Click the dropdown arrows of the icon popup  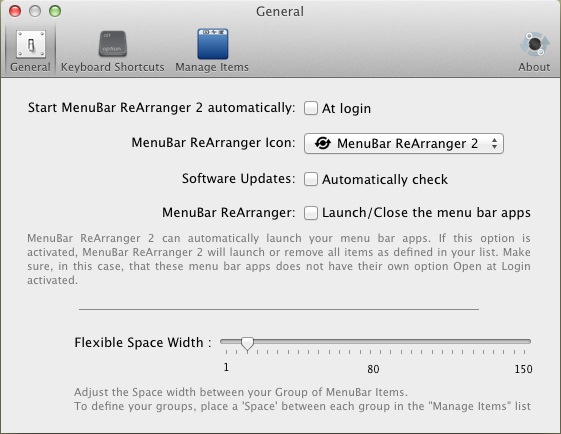point(494,143)
